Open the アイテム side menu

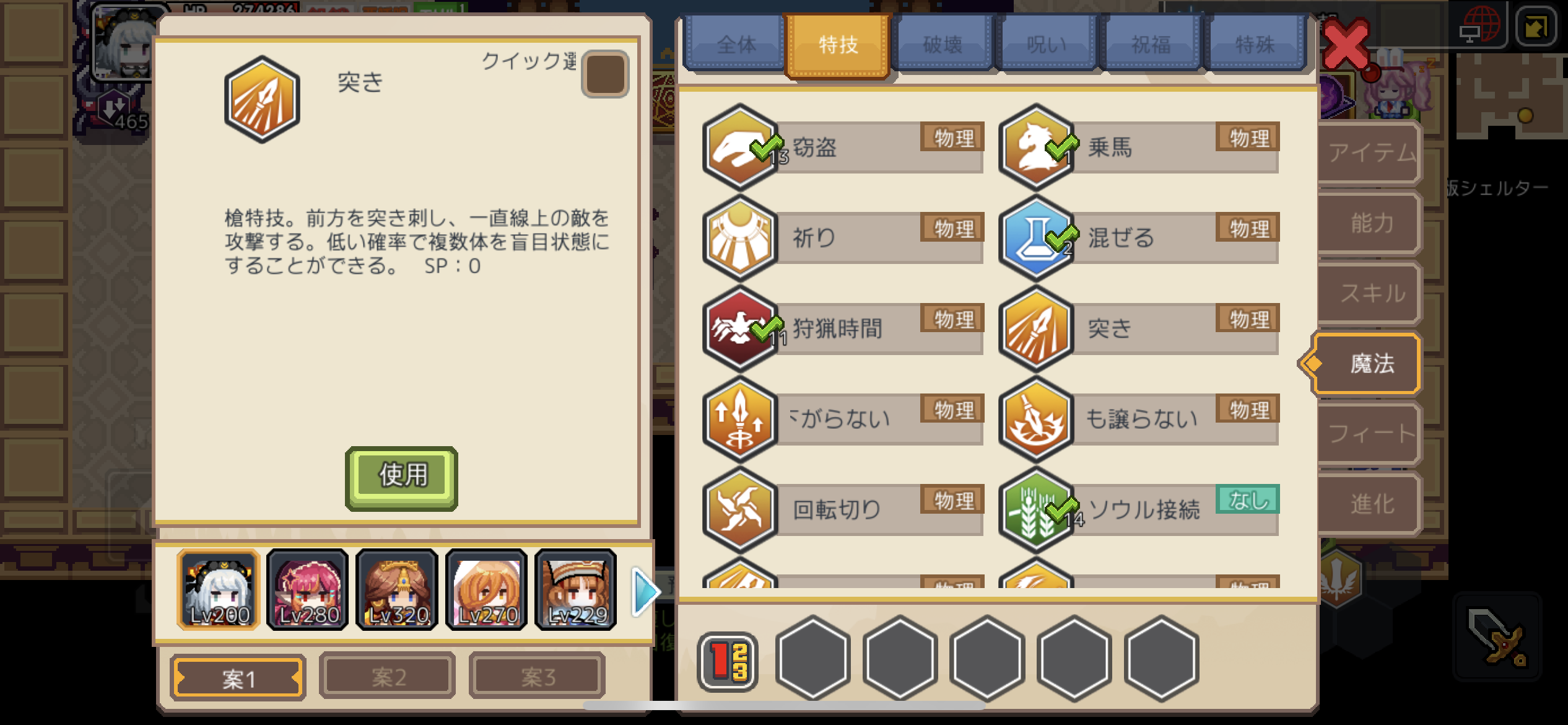[1371, 152]
